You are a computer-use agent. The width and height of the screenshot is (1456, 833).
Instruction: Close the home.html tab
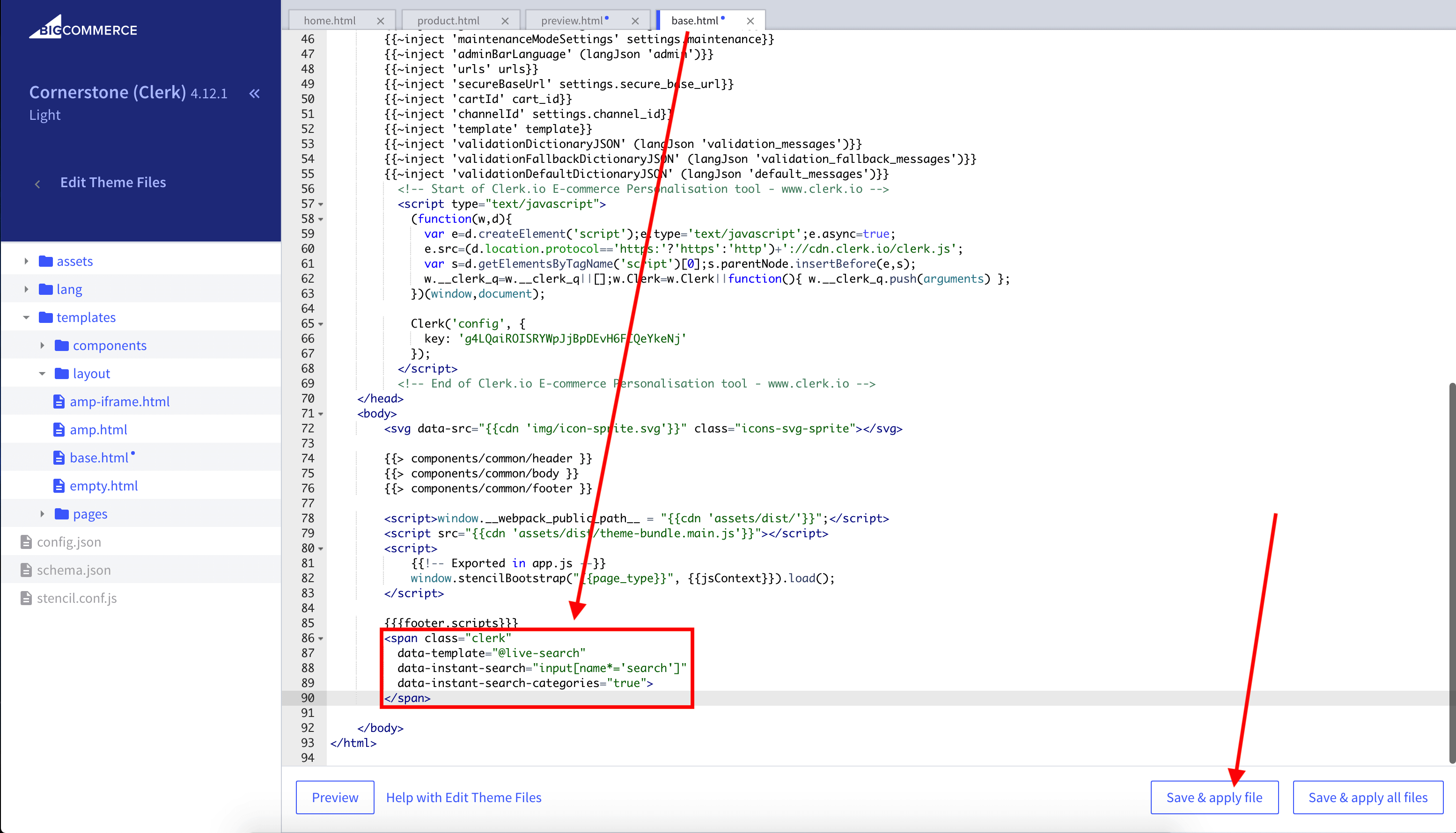click(381, 21)
